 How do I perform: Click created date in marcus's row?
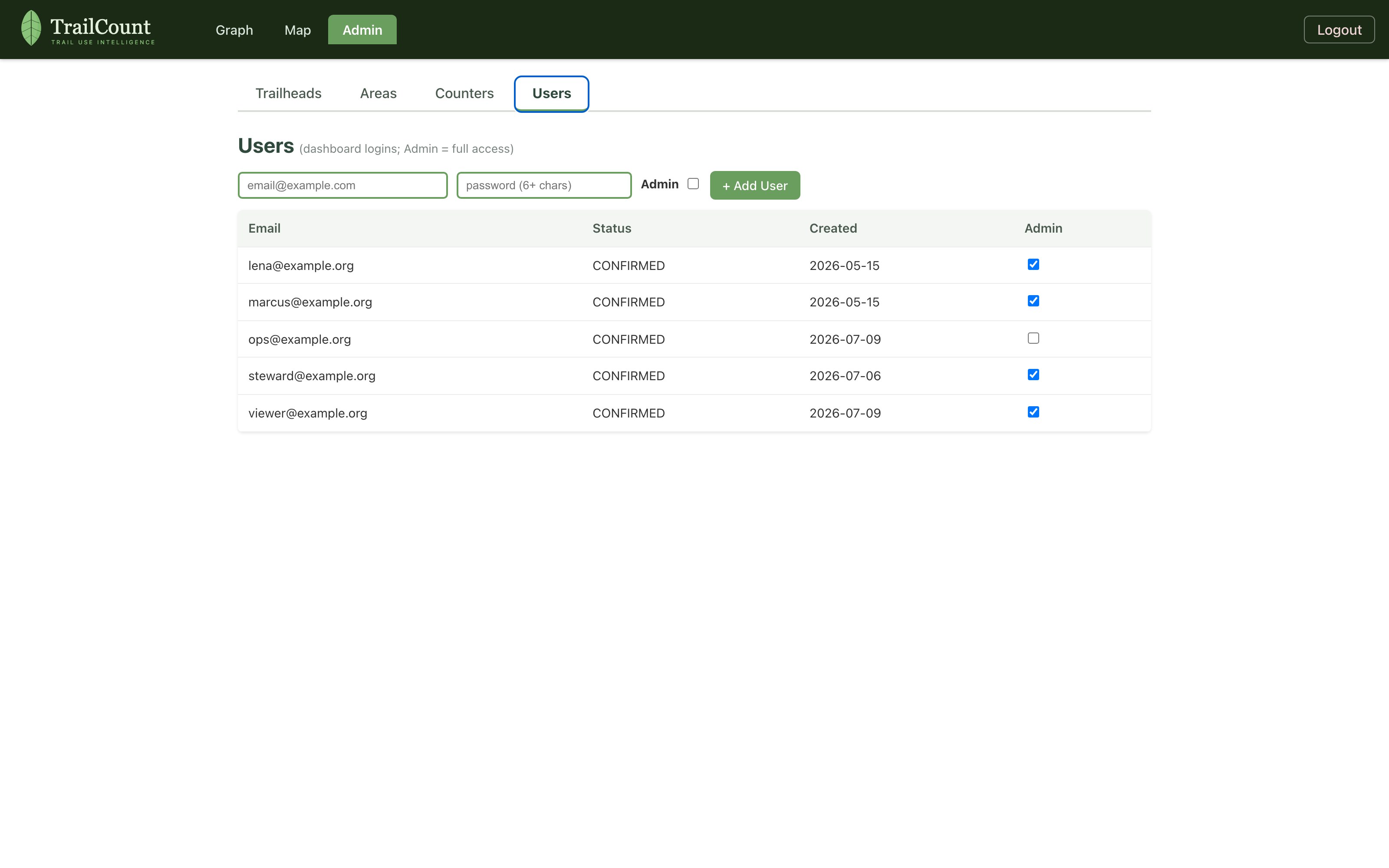coord(844,302)
